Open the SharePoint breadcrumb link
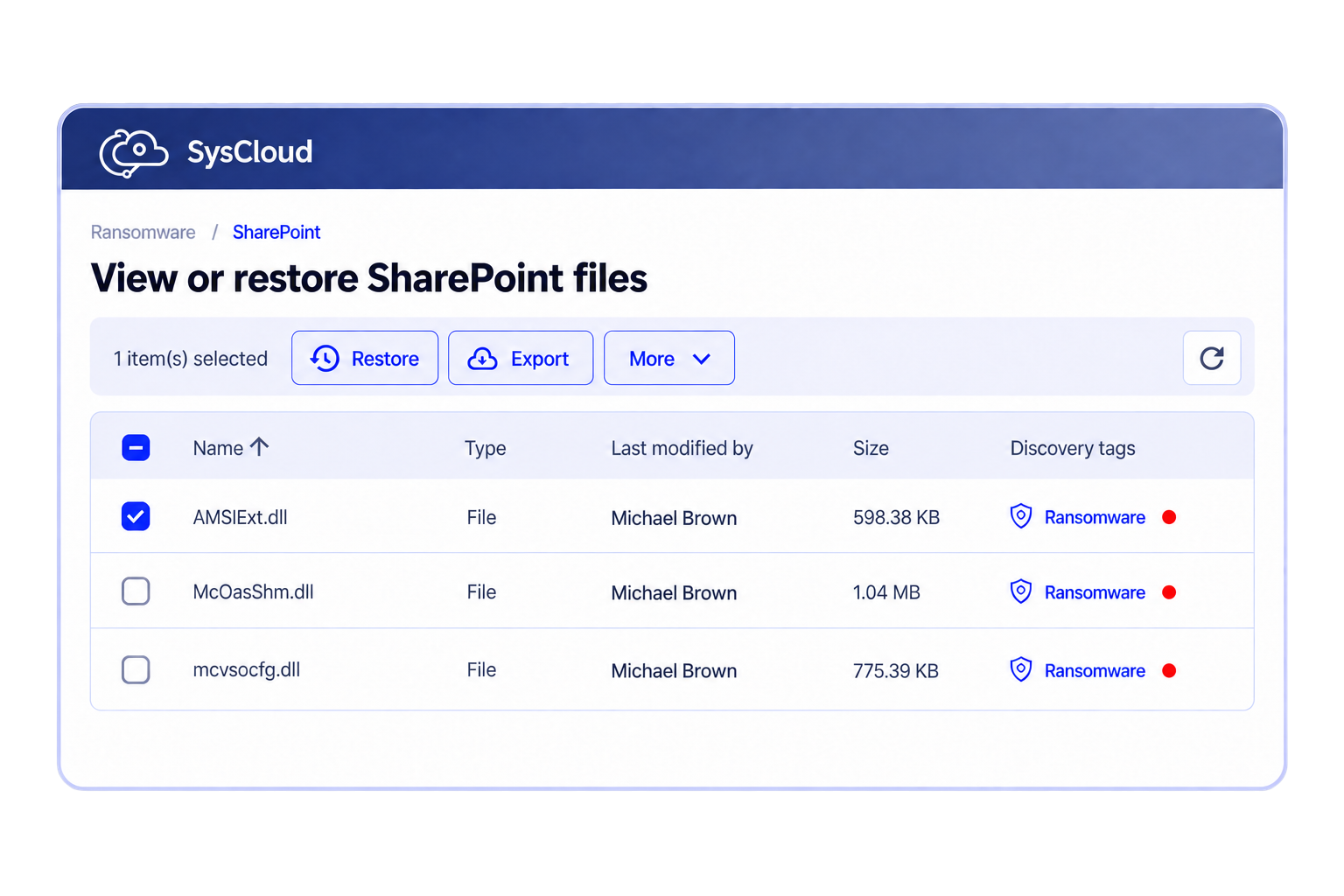Screen dimensions: 1344x896 click(x=276, y=232)
